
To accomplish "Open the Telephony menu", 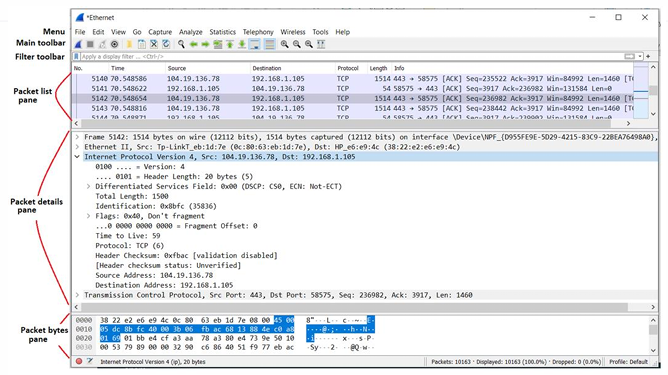I will 258,32.
